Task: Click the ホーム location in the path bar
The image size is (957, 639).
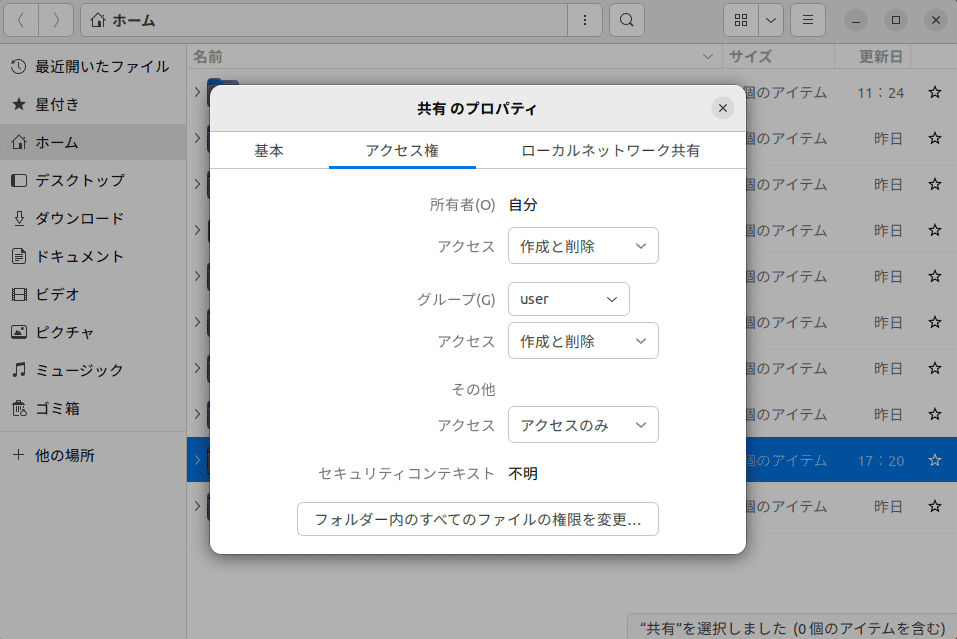Action: coord(123,20)
